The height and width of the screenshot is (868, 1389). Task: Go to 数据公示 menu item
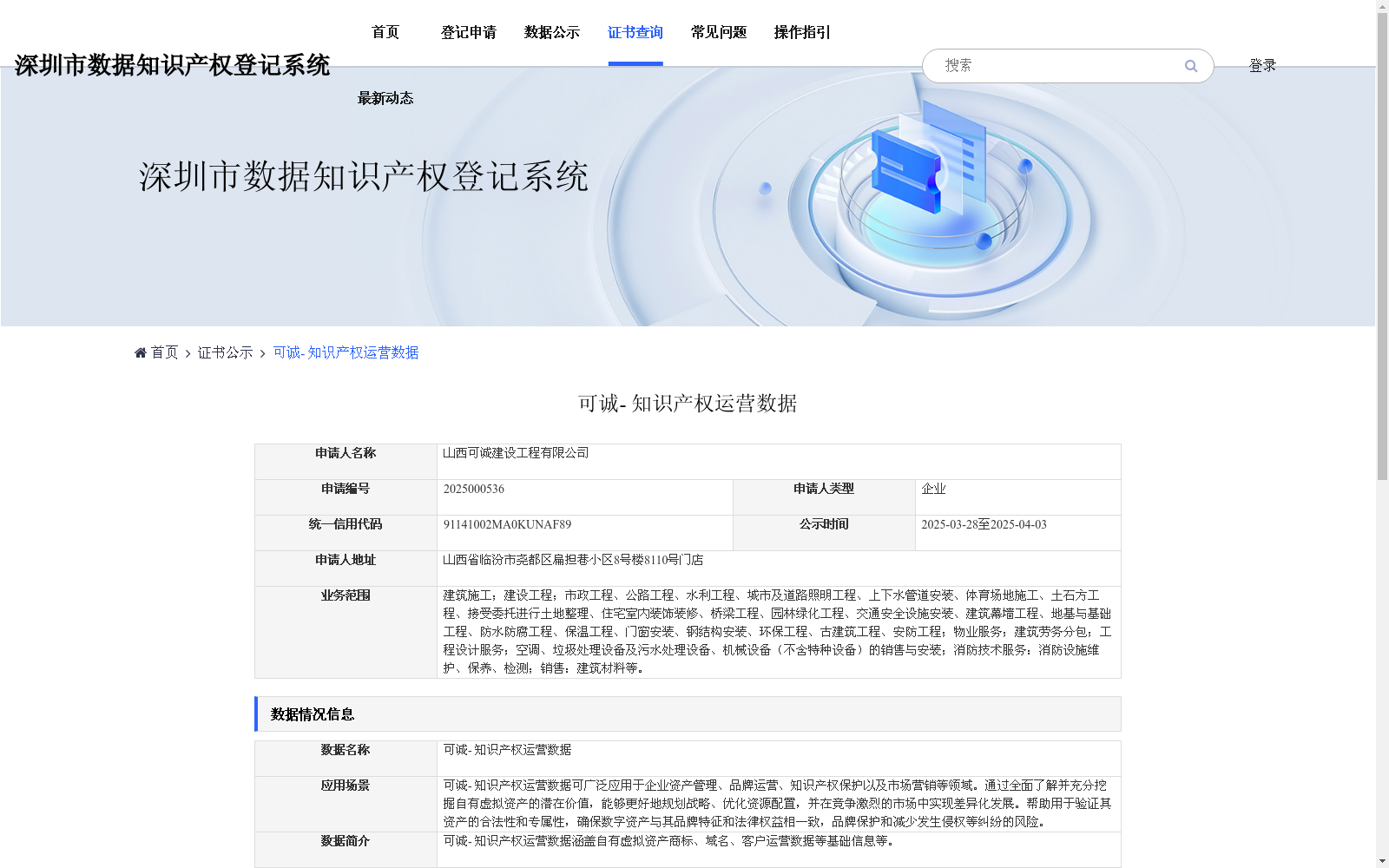[x=552, y=32]
